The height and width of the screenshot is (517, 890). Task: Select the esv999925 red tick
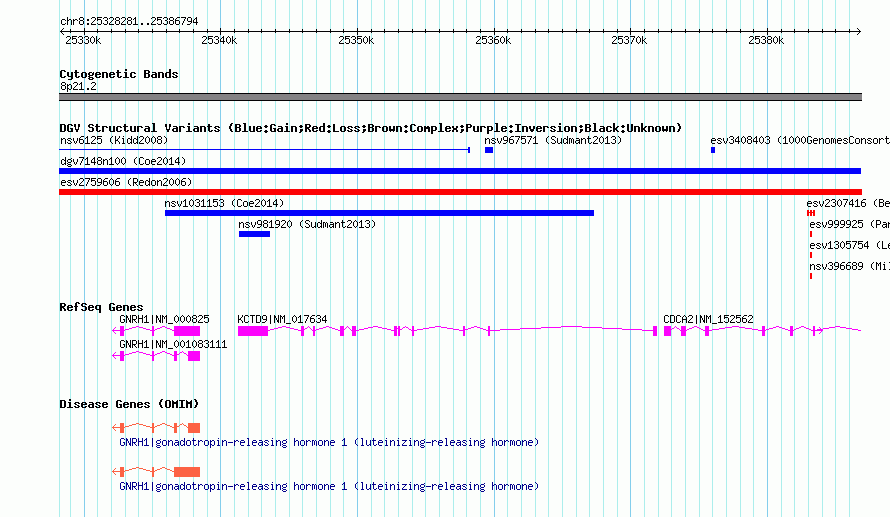811,234
